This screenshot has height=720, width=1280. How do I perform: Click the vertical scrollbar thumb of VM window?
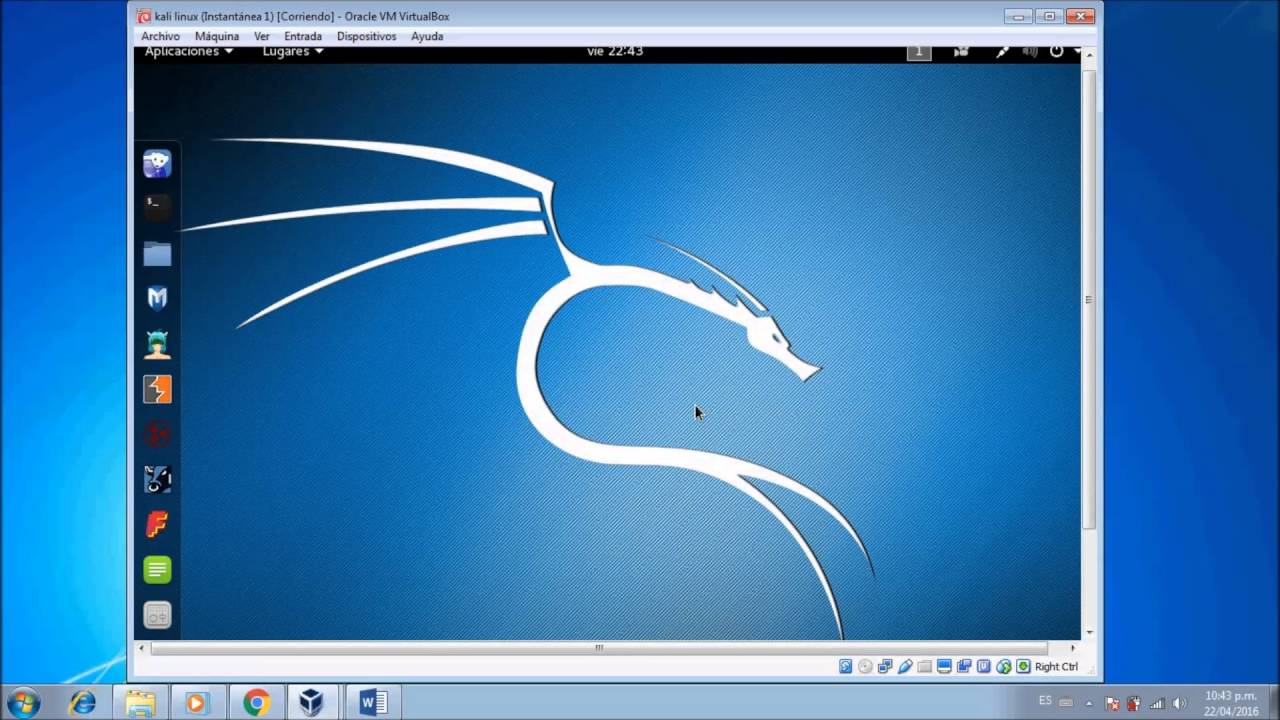click(x=1090, y=299)
